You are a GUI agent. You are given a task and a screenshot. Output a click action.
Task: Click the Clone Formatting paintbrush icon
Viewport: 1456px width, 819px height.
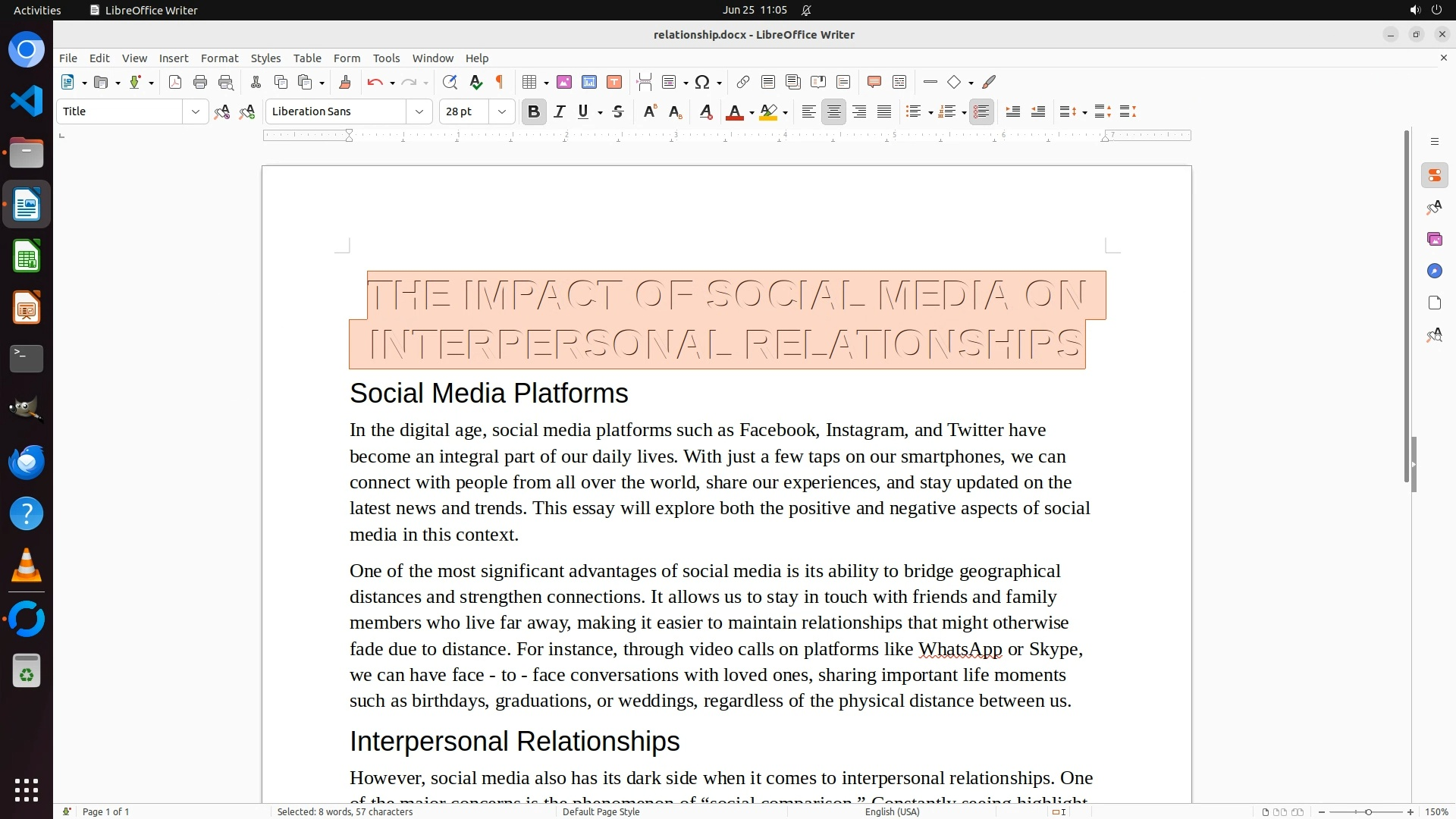coord(345,83)
